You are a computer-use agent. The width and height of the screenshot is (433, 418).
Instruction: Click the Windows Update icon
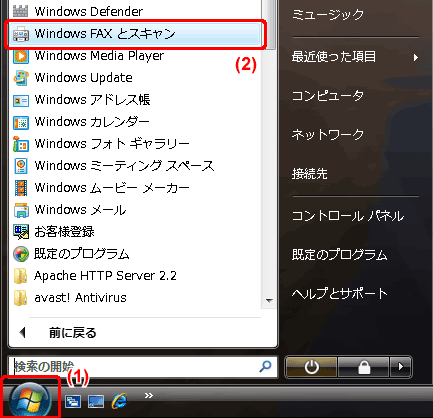pos(21,78)
